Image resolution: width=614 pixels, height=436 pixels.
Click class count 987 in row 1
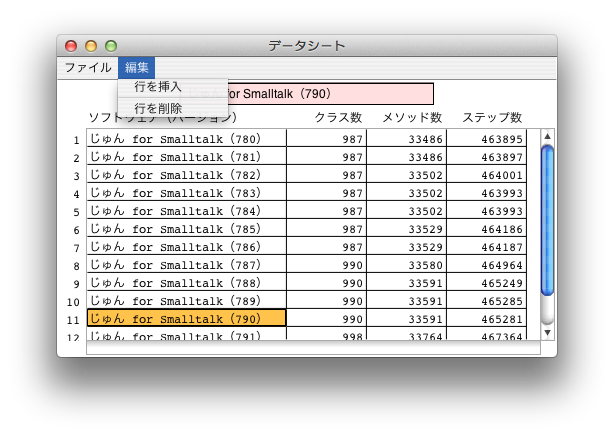[327, 139]
